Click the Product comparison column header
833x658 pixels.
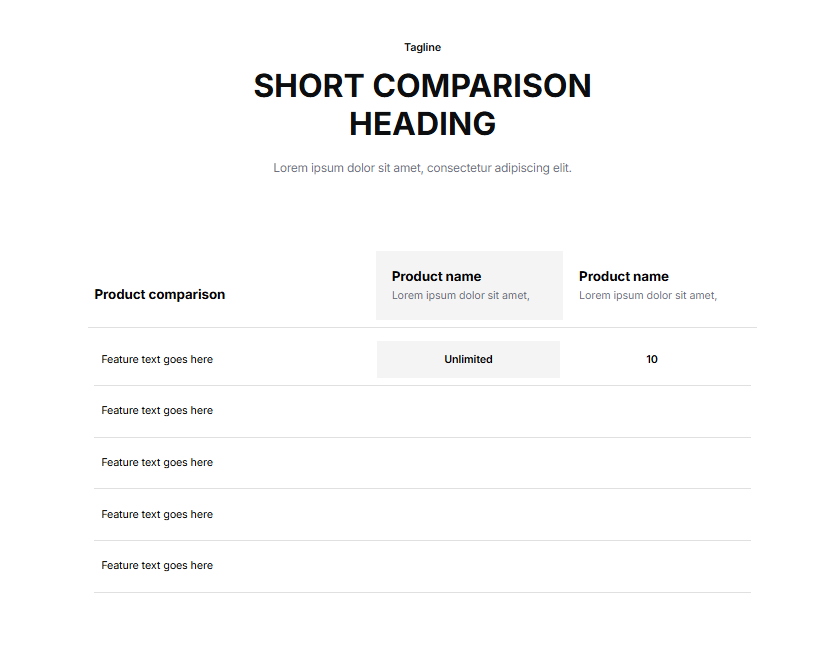[x=159, y=295]
